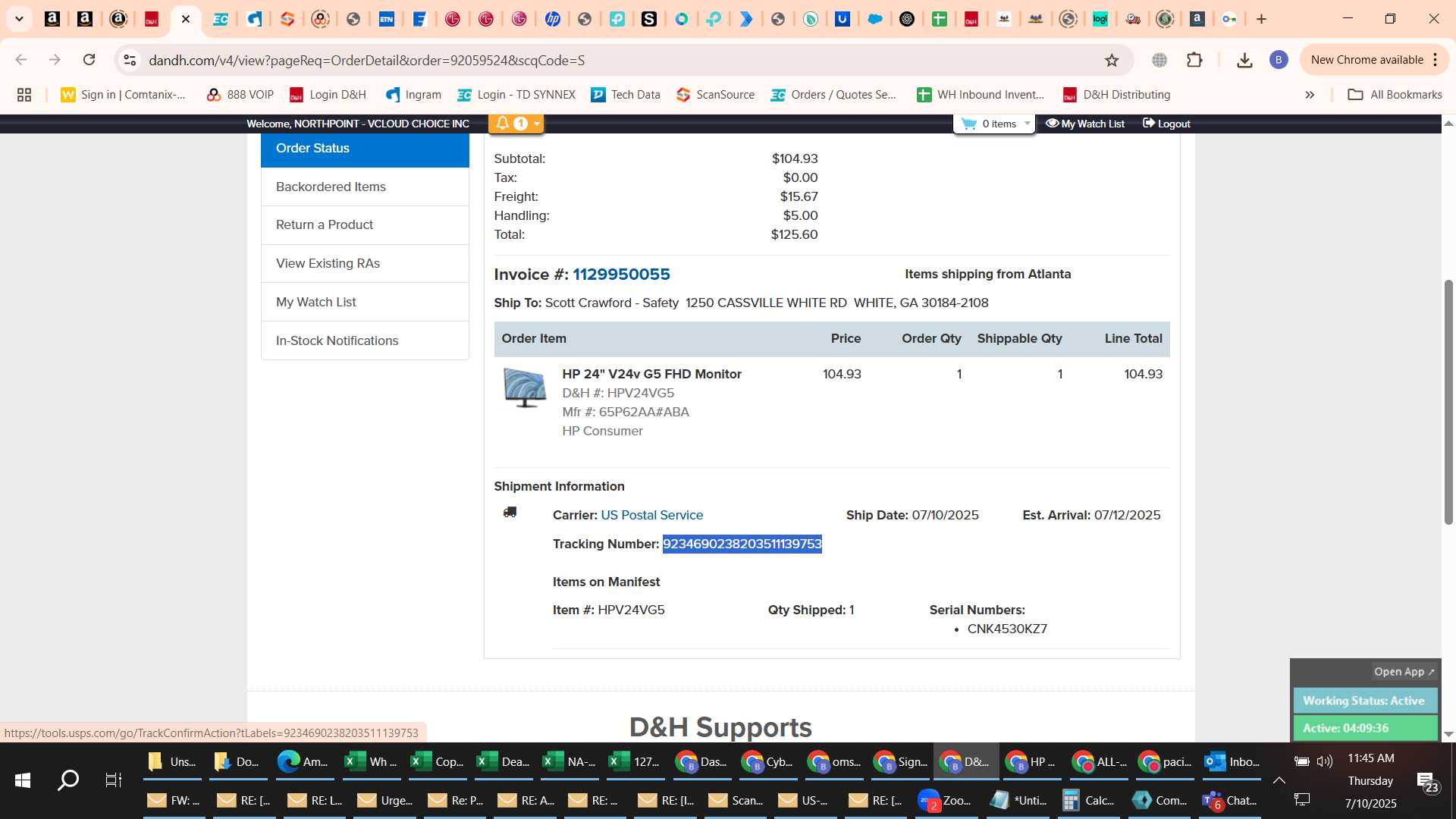Open Chrome Downloads icon
This screenshot has width=1456, height=819.
[1244, 60]
